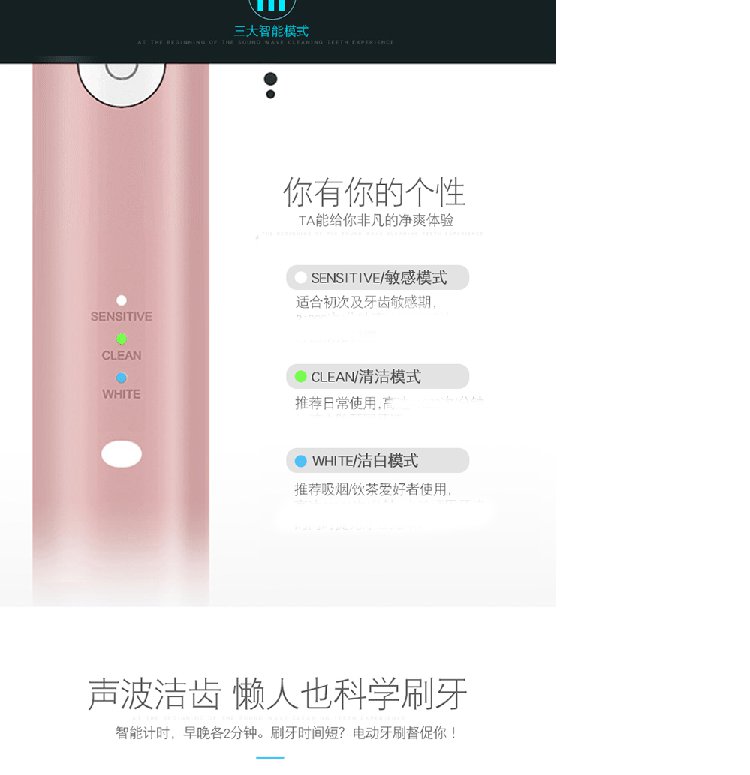Click the SENSITIVE text on pink handle
This screenshot has width=750, height=775.
point(122,316)
